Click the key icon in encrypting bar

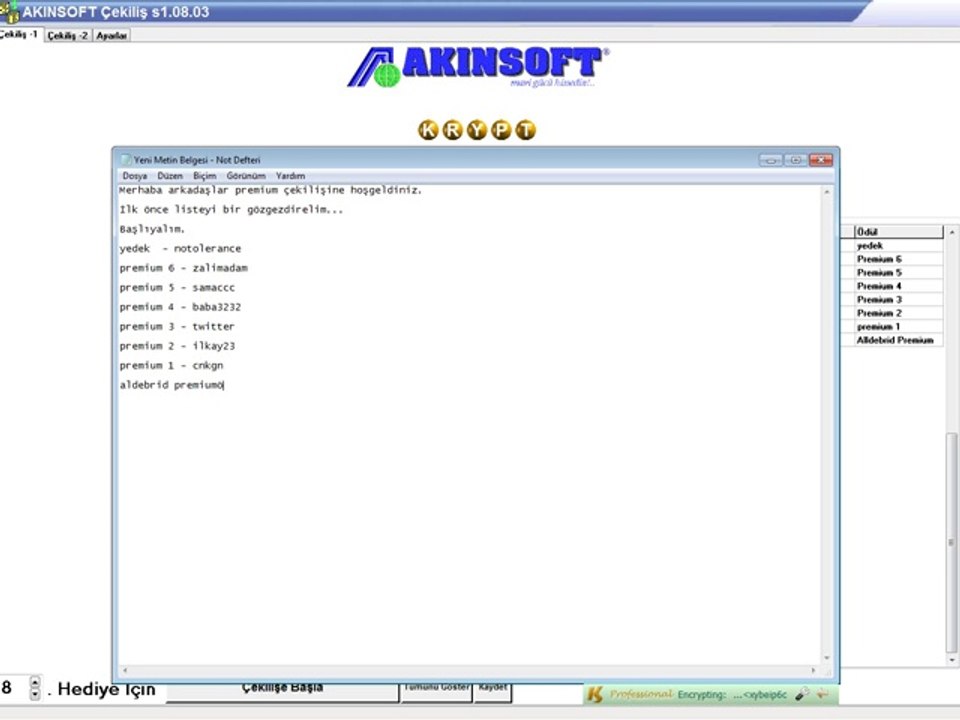(802, 694)
